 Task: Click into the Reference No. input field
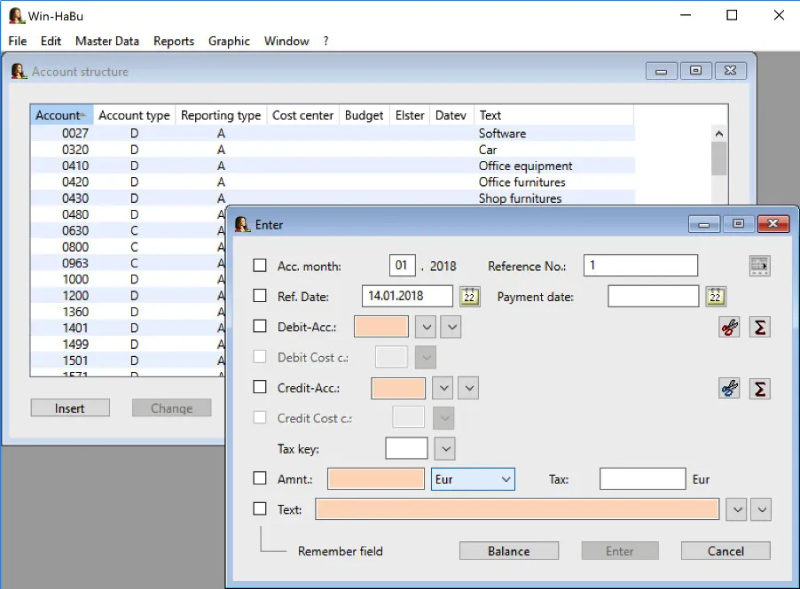click(x=640, y=266)
